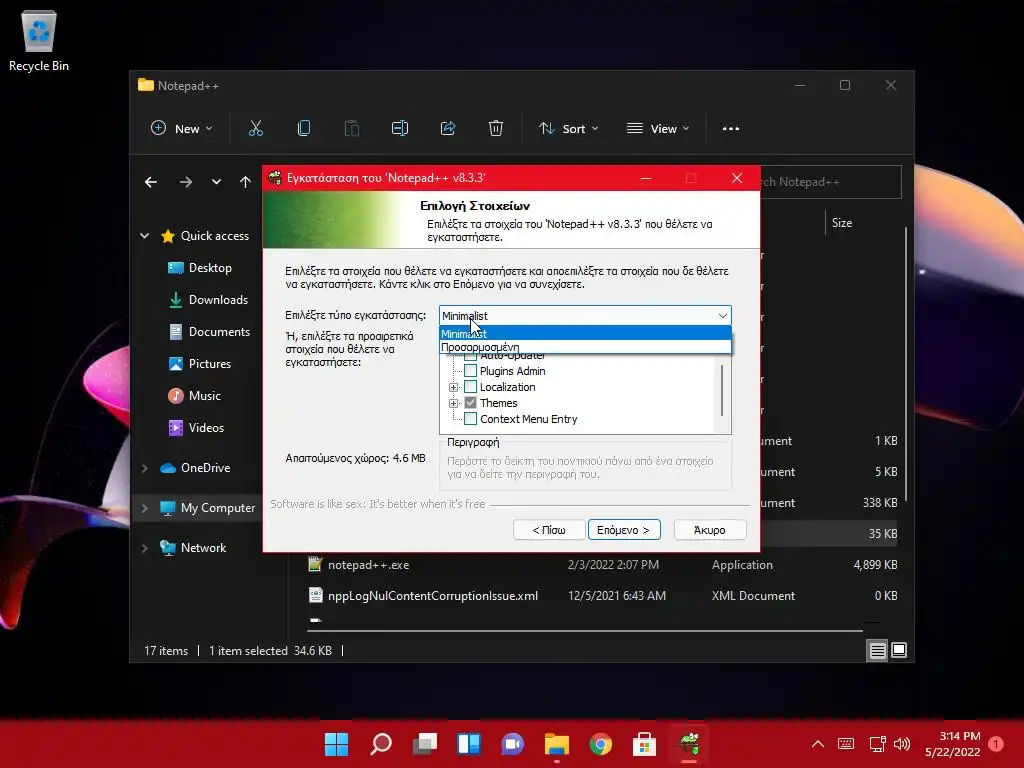Open the network tray icon

coord(877,744)
